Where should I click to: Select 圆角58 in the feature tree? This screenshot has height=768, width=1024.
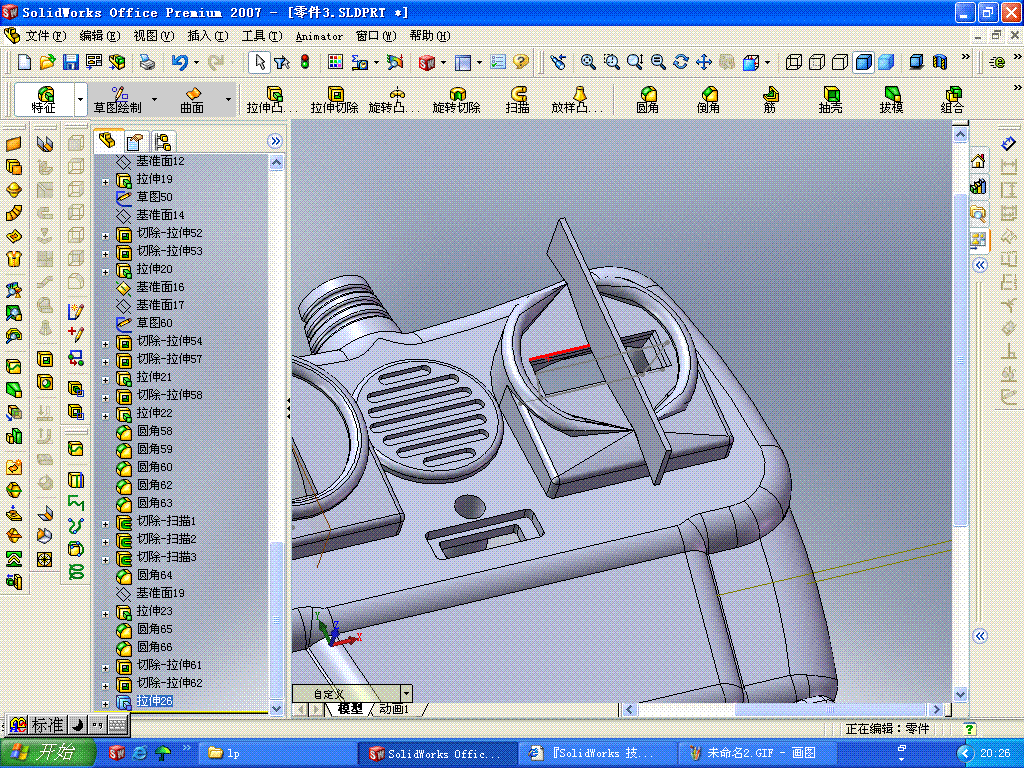click(x=154, y=431)
